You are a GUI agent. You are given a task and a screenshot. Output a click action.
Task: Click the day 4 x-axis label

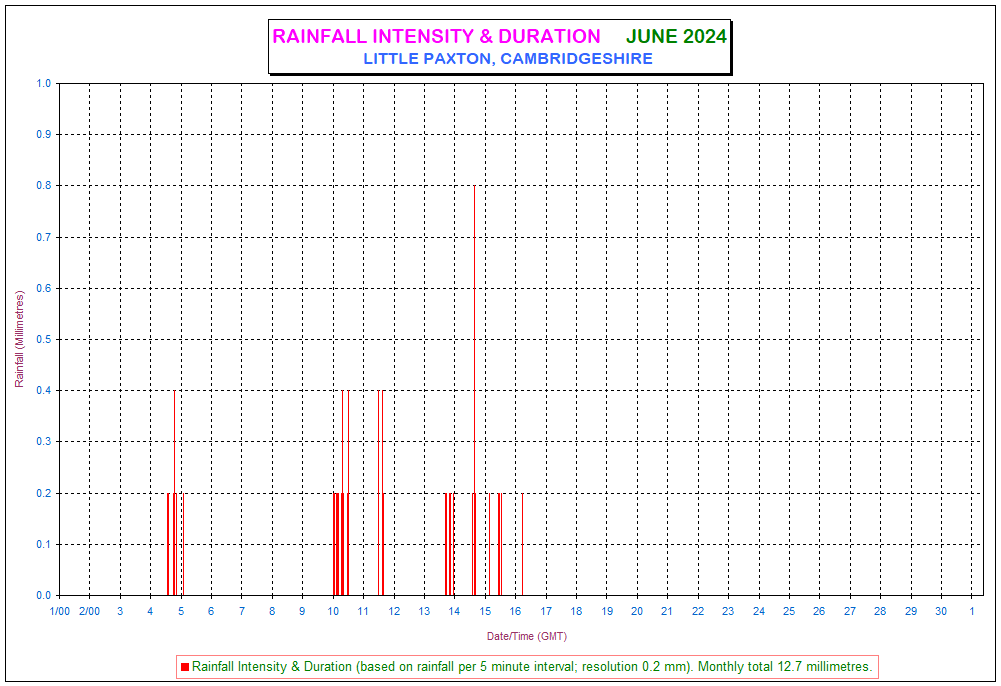(151, 611)
